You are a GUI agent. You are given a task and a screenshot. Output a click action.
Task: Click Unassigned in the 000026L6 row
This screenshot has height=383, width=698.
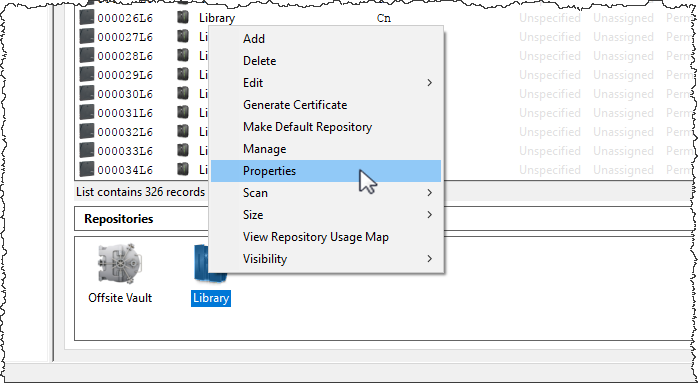[x=623, y=18]
